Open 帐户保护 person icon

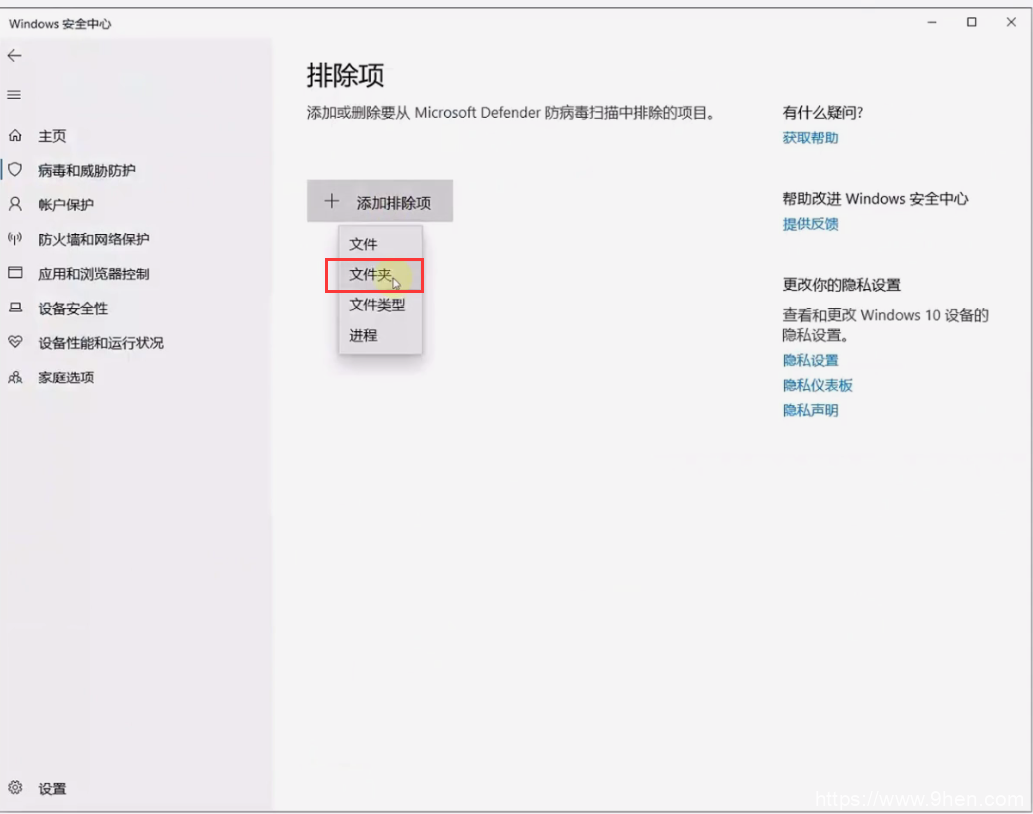[15, 204]
